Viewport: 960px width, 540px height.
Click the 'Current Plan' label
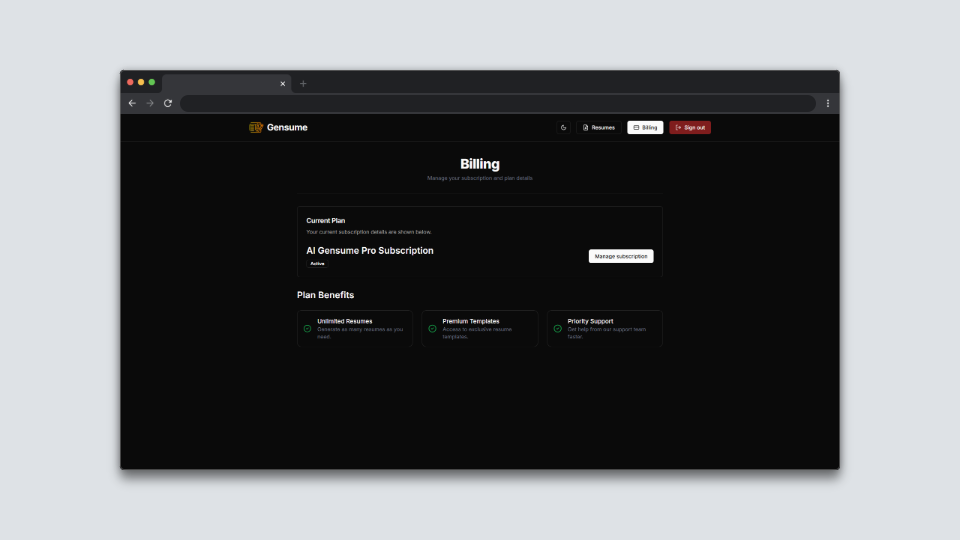tap(326, 220)
